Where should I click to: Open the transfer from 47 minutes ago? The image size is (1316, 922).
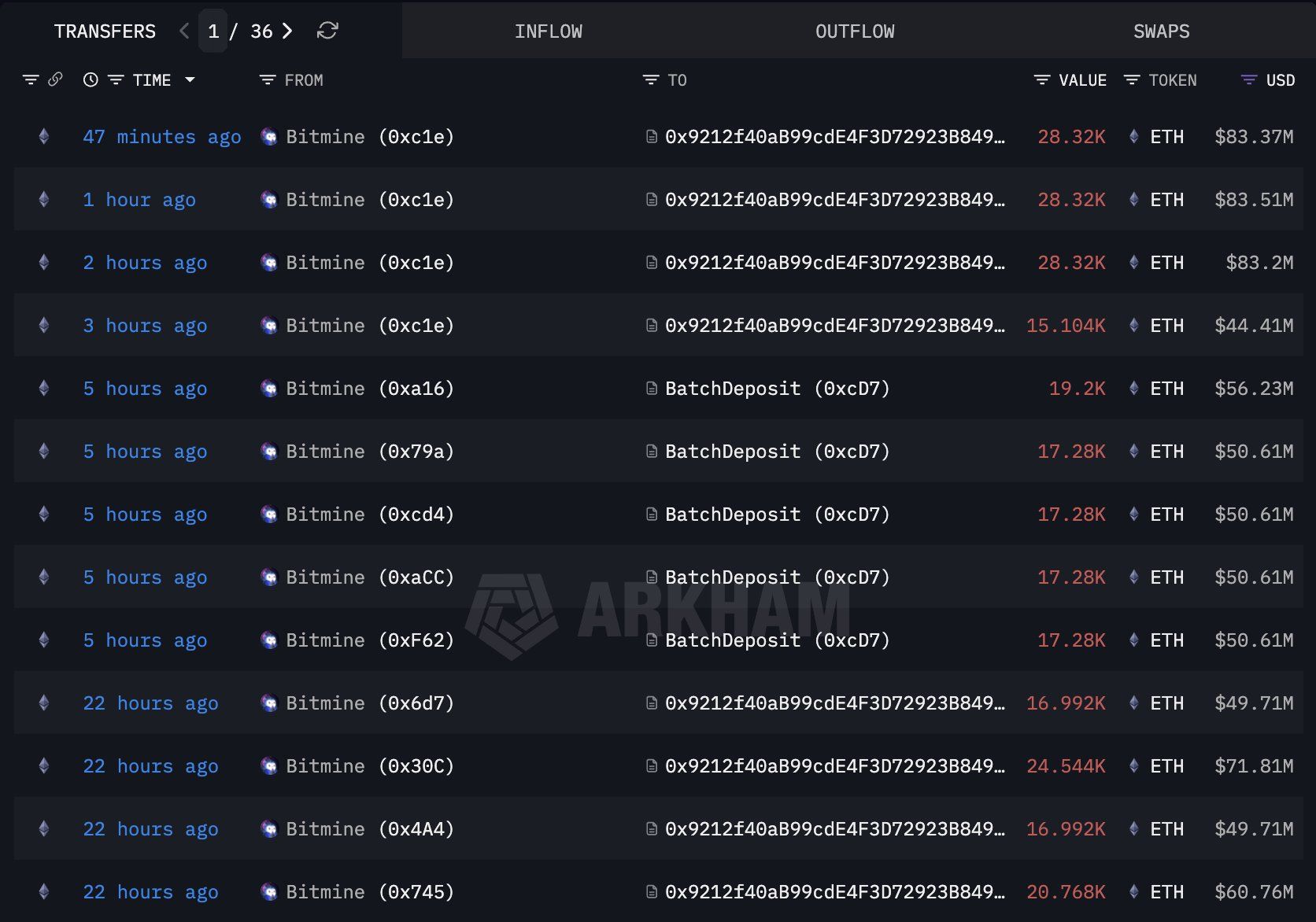[x=162, y=136]
